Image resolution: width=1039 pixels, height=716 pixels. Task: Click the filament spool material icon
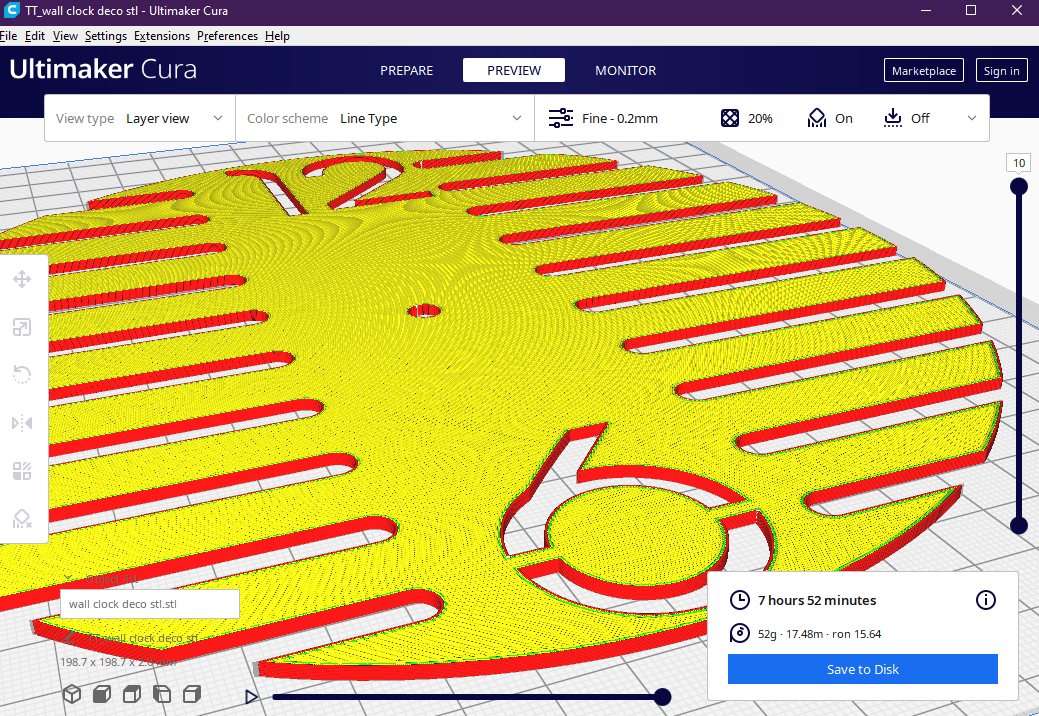[739, 633]
